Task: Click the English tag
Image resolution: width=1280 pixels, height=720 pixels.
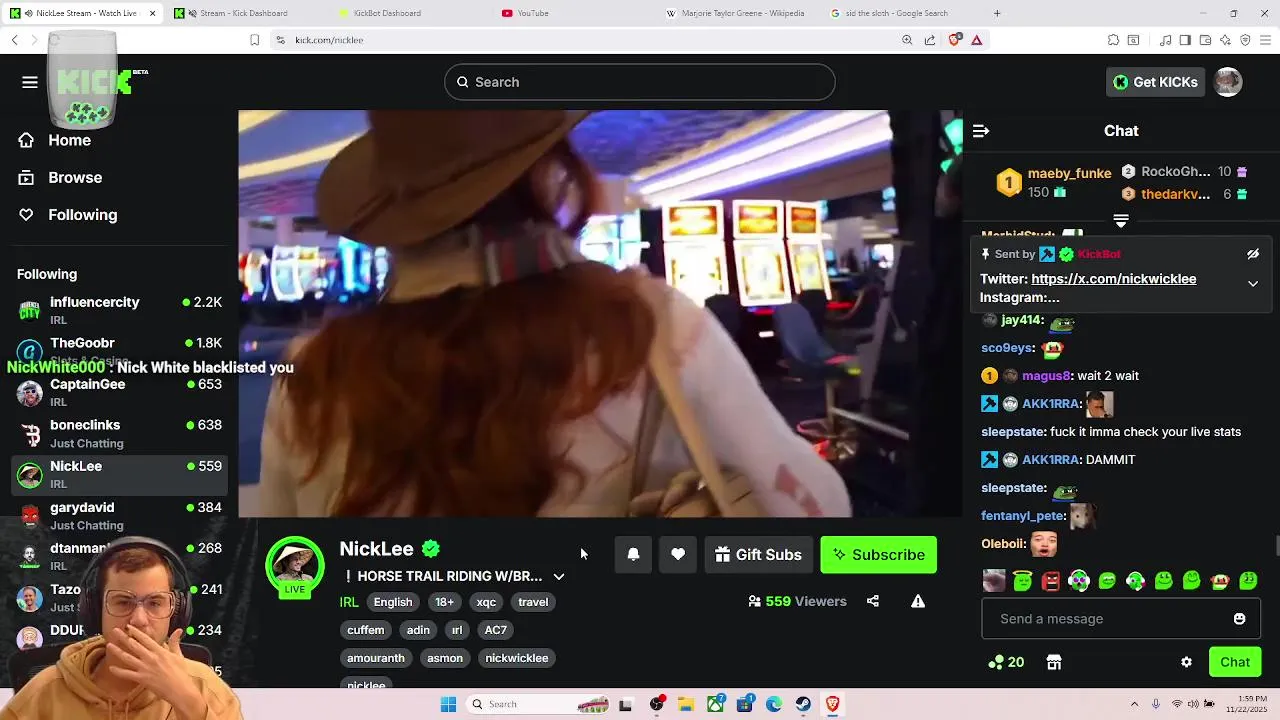Action: pyautogui.click(x=393, y=602)
